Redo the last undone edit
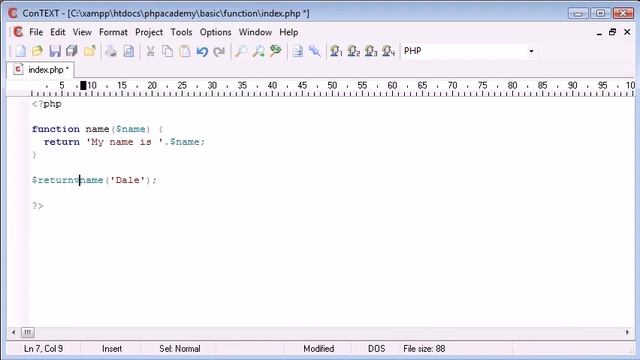This screenshot has height=360, width=640. click(x=219, y=51)
